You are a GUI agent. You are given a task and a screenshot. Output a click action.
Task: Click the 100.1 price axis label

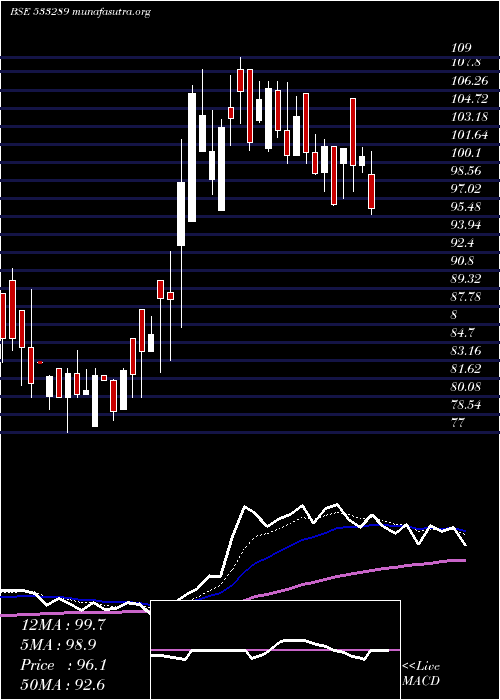(x=466, y=153)
